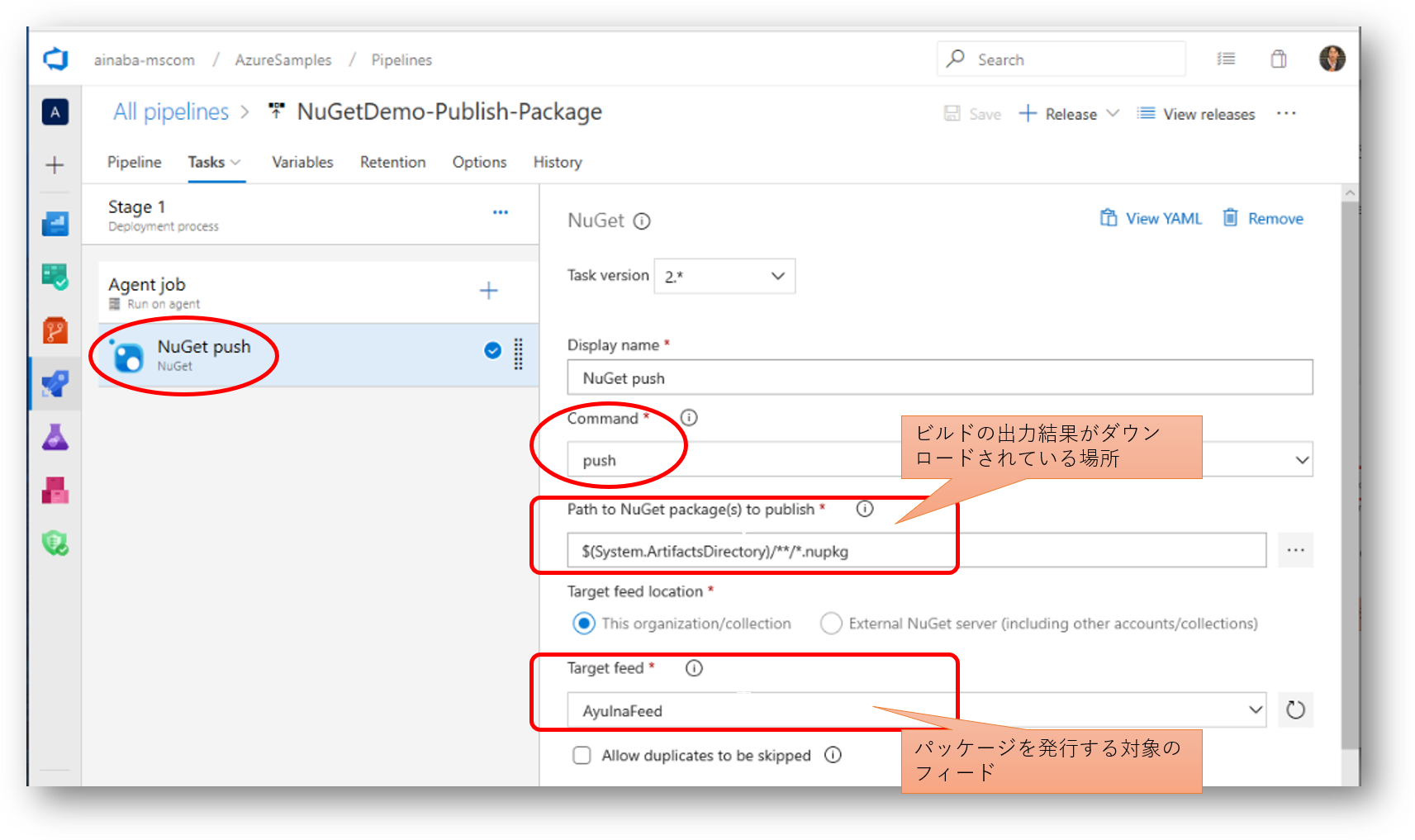Click the info icon next to NuGet heading

coord(642,221)
